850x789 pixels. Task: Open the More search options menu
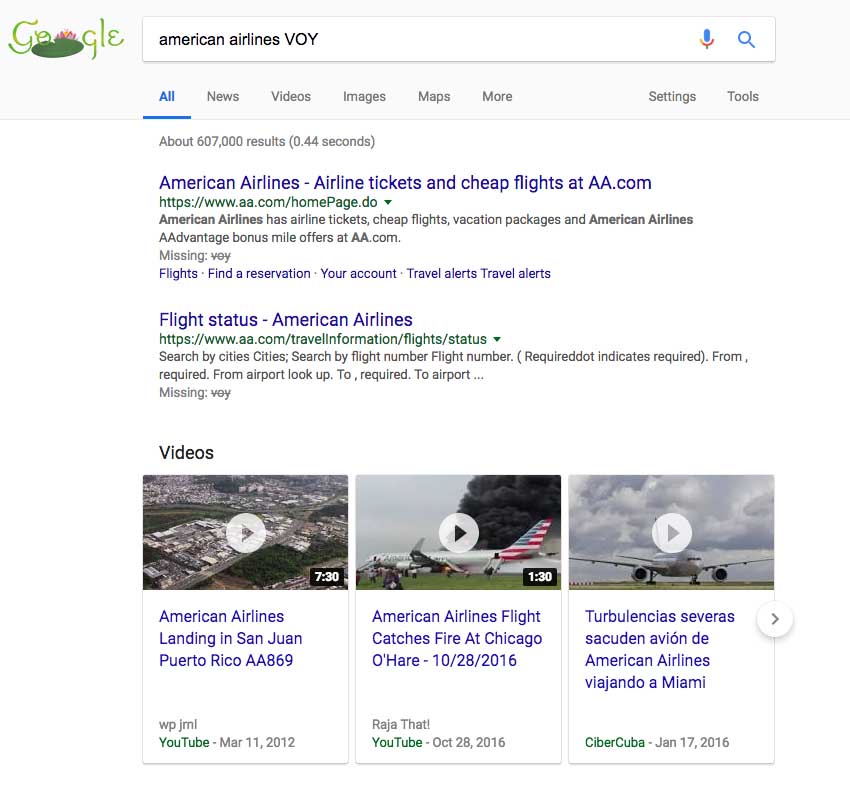point(497,97)
